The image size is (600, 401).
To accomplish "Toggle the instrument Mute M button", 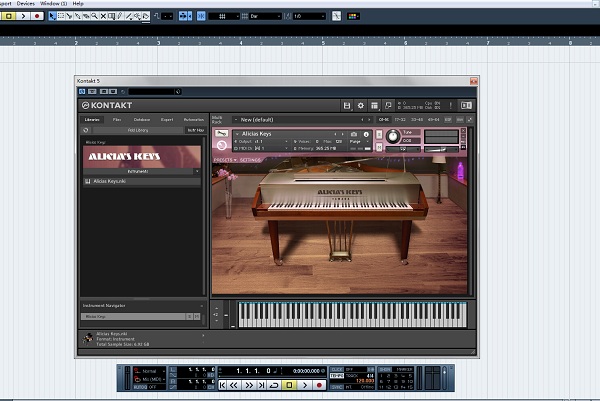I will coord(379,147).
